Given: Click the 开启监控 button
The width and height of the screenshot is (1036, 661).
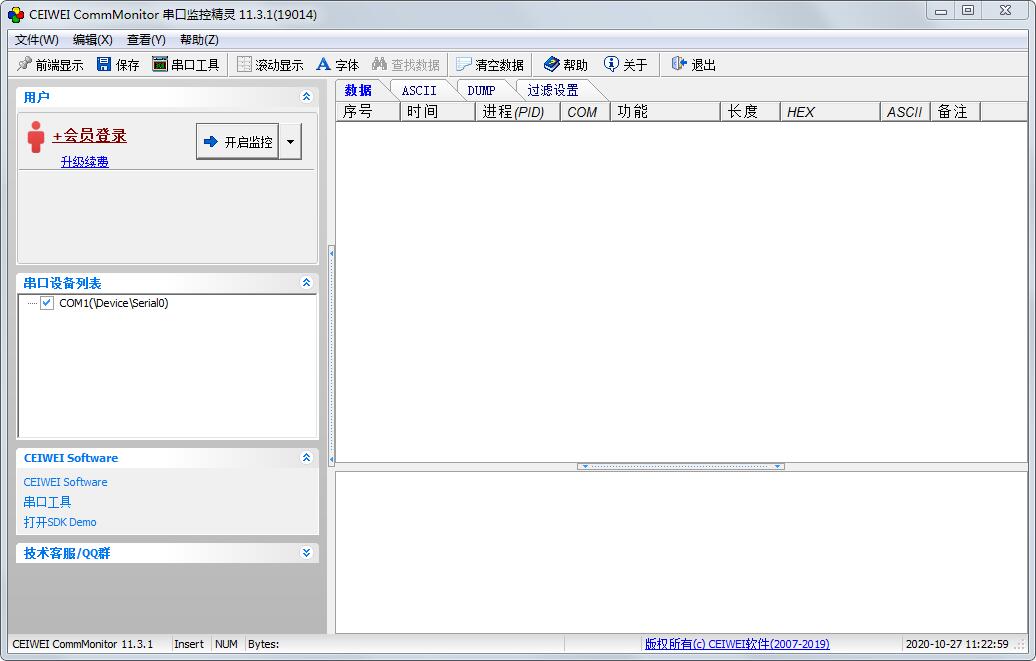Looking at the screenshot, I should pyautogui.click(x=238, y=142).
